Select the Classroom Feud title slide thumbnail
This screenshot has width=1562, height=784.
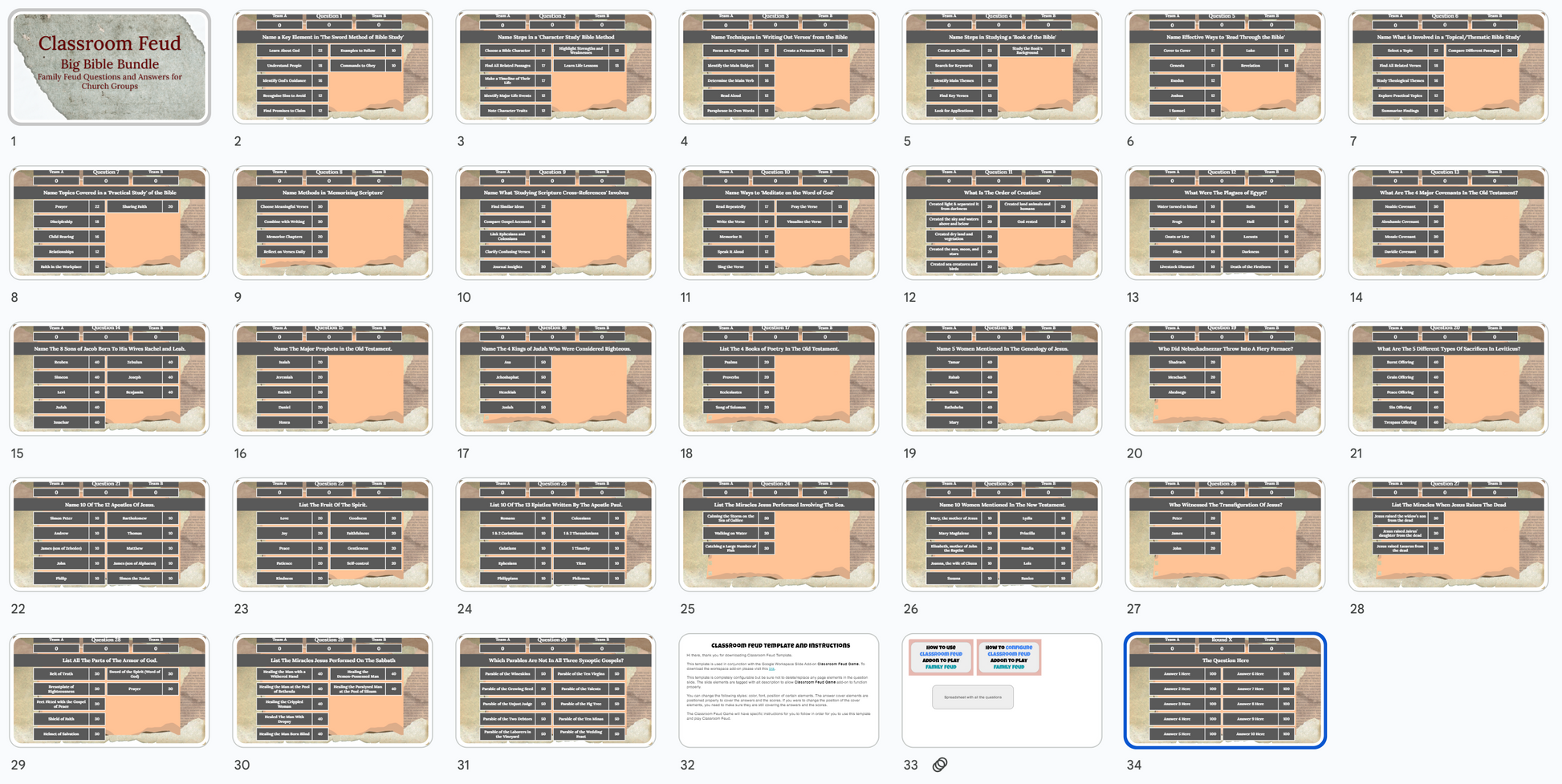(x=110, y=67)
